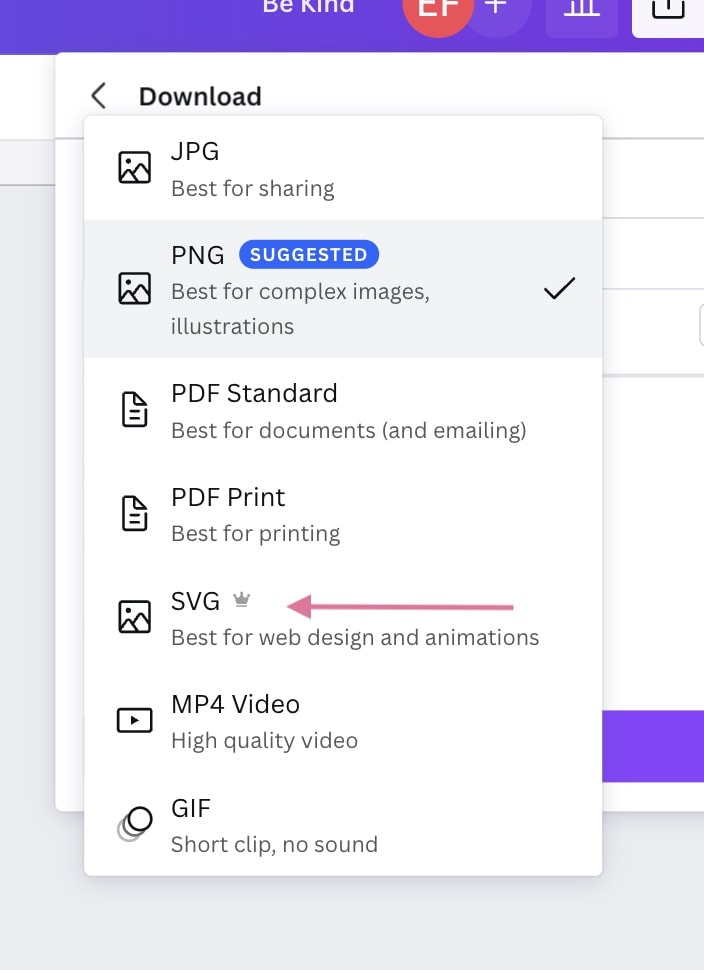
Task: Click 'Best for complex images, illustrations' text
Action: [x=300, y=309]
